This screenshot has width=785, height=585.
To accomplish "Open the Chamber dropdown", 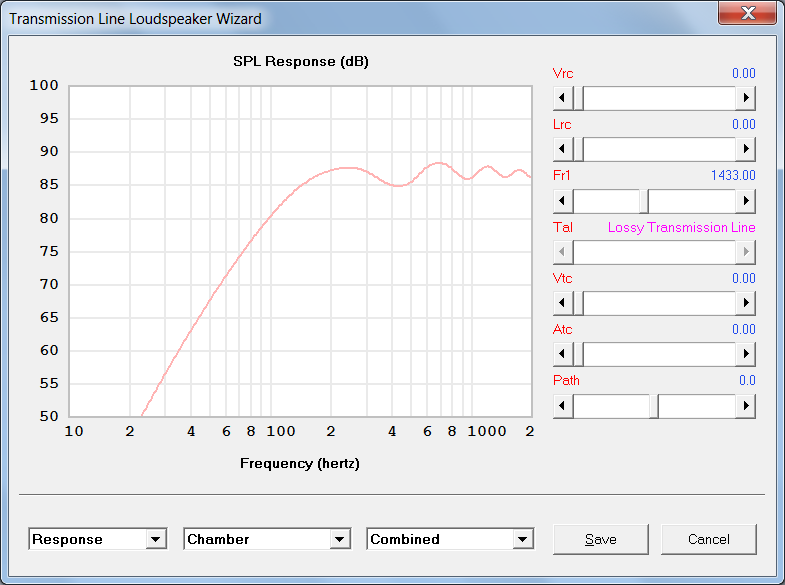I will click(x=267, y=539).
